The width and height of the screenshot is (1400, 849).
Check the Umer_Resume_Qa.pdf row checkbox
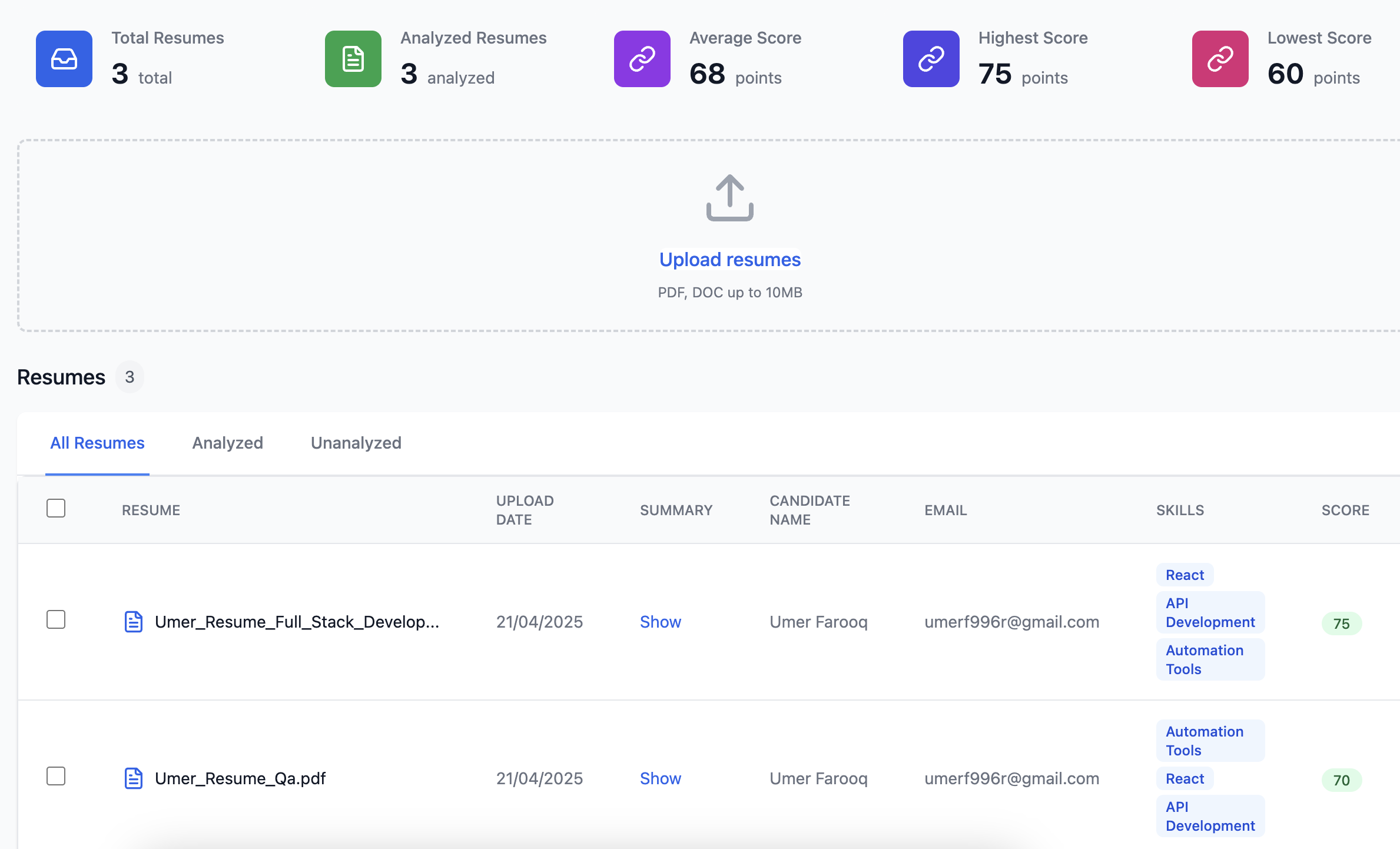click(x=56, y=776)
